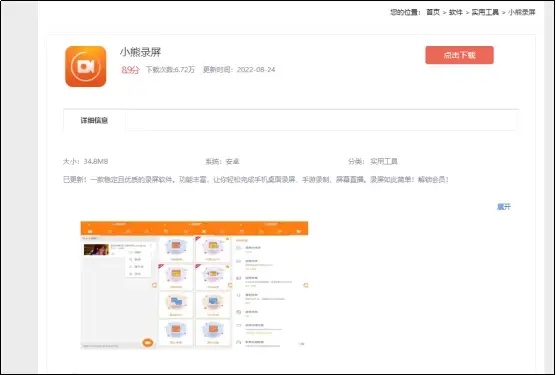Viewport: 556px width, 375px height.
Task: Click the 系统:安卓 text
Action: tap(222, 162)
